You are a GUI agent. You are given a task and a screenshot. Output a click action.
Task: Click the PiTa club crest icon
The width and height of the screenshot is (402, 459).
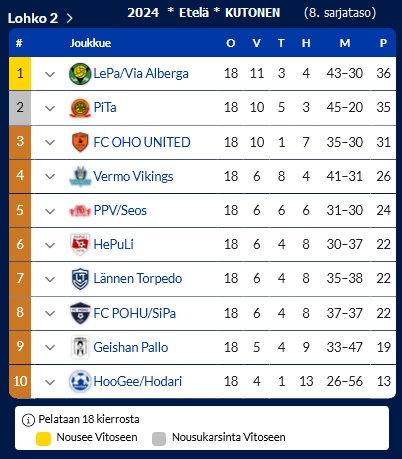[x=80, y=108]
